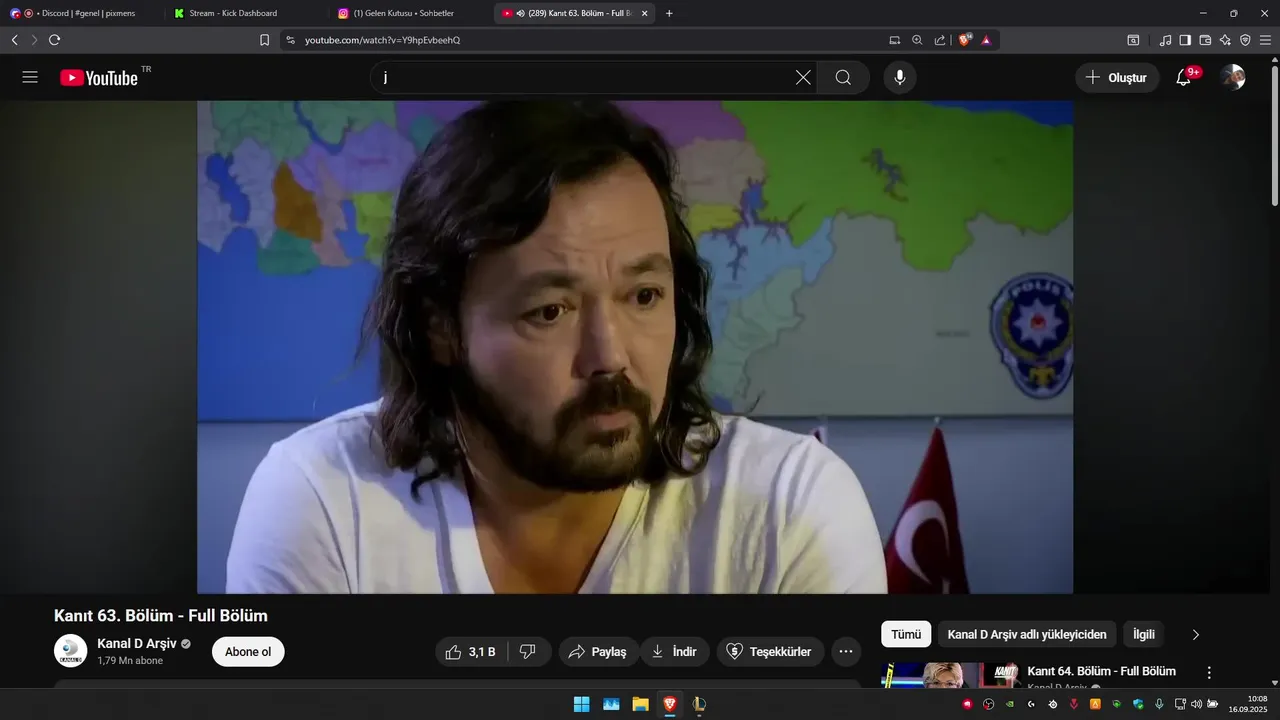
Task: Open the Windows Start menu
Action: [x=581, y=704]
